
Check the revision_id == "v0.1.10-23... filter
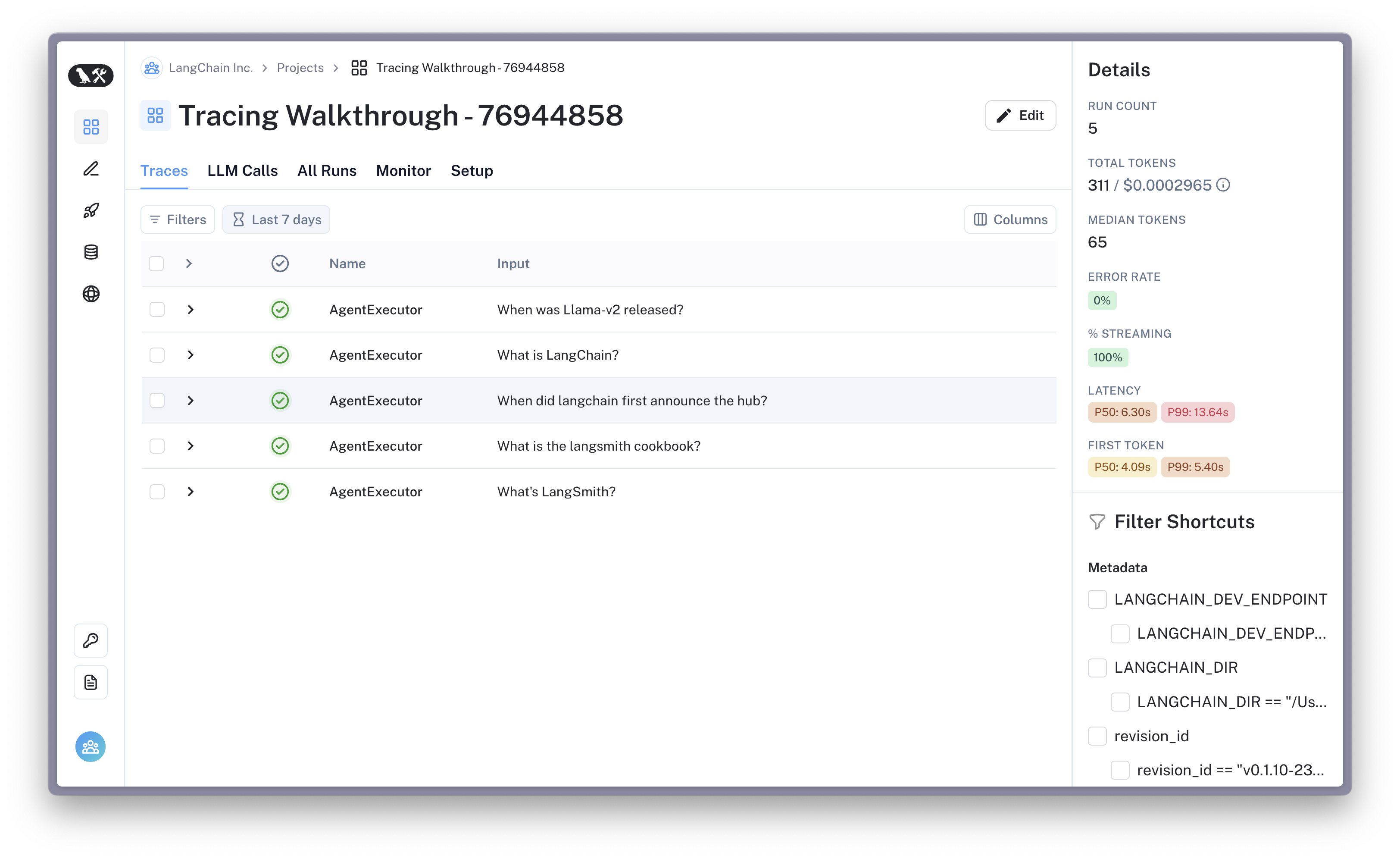click(1120, 770)
